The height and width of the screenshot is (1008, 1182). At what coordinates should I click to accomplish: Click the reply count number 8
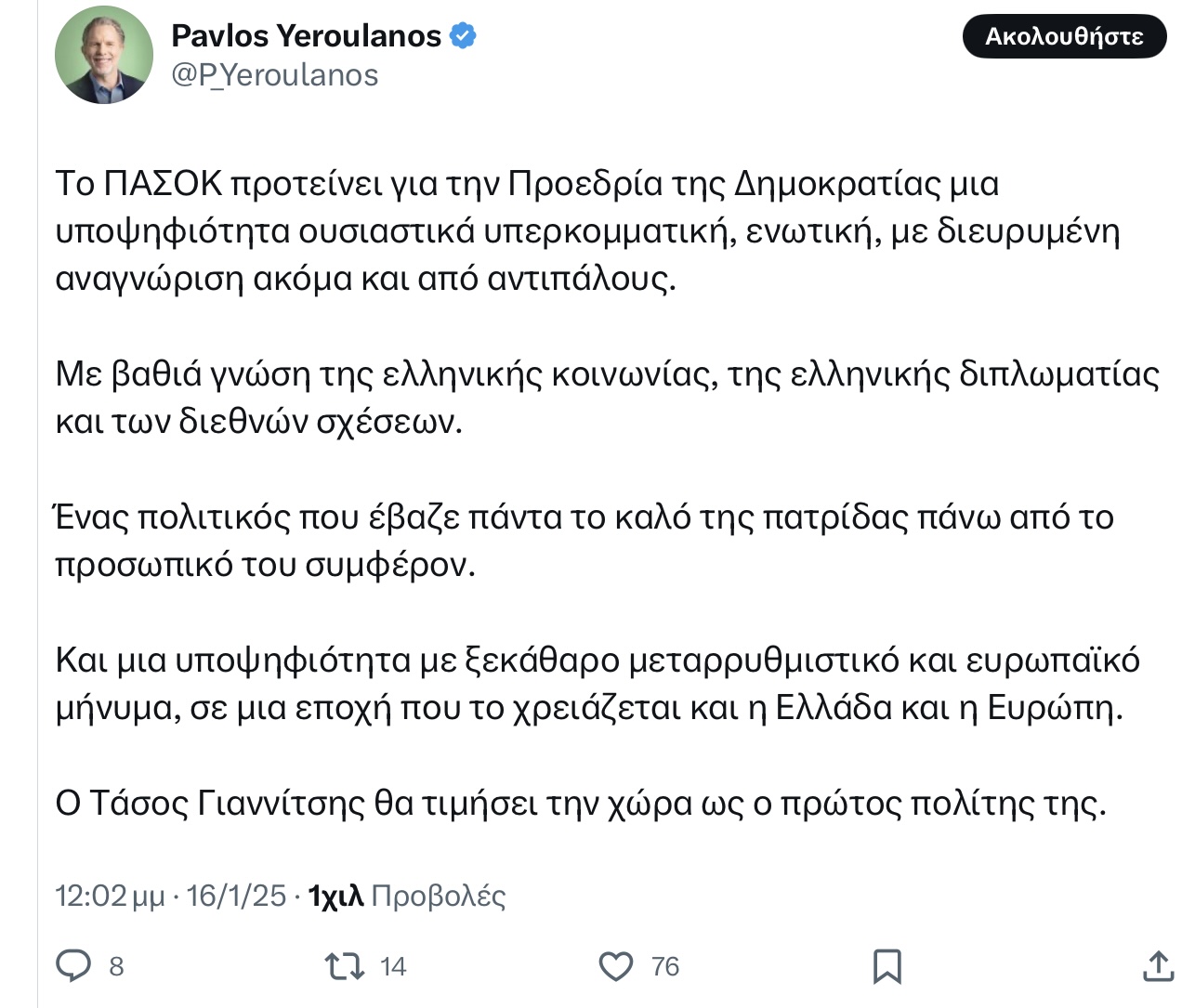pyautogui.click(x=116, y=967)
